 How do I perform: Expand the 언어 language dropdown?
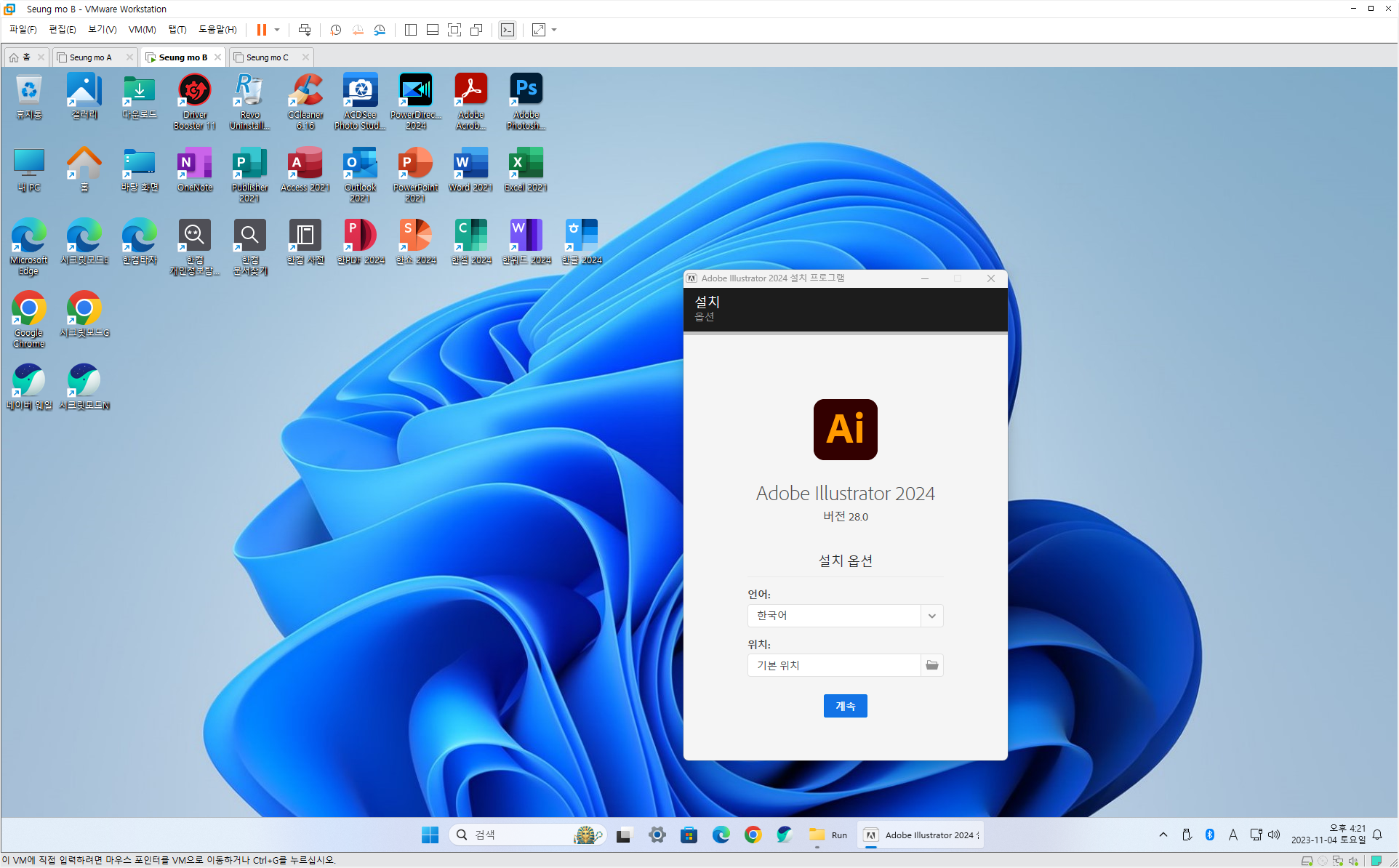931,616
